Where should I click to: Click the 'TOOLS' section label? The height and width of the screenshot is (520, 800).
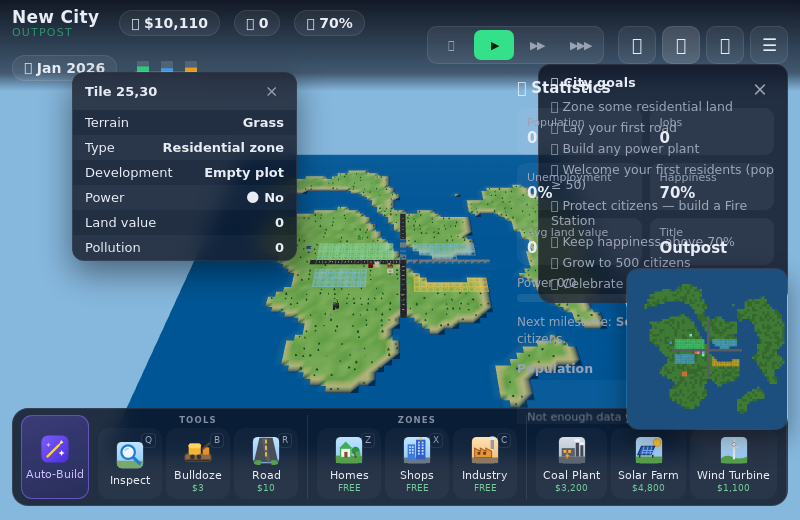[x=197, y=419]
